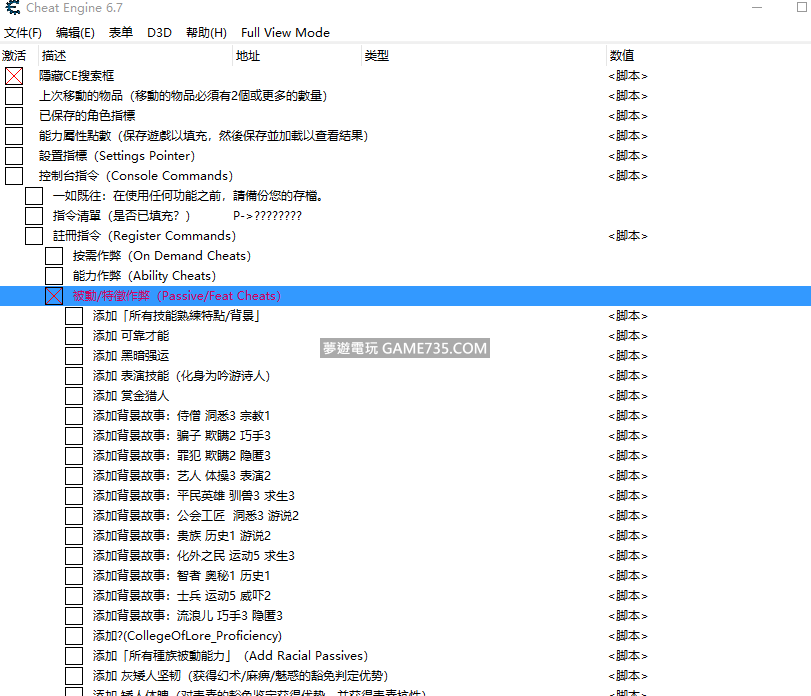Check 添加 表演技能 checkbox

[74, 376]
